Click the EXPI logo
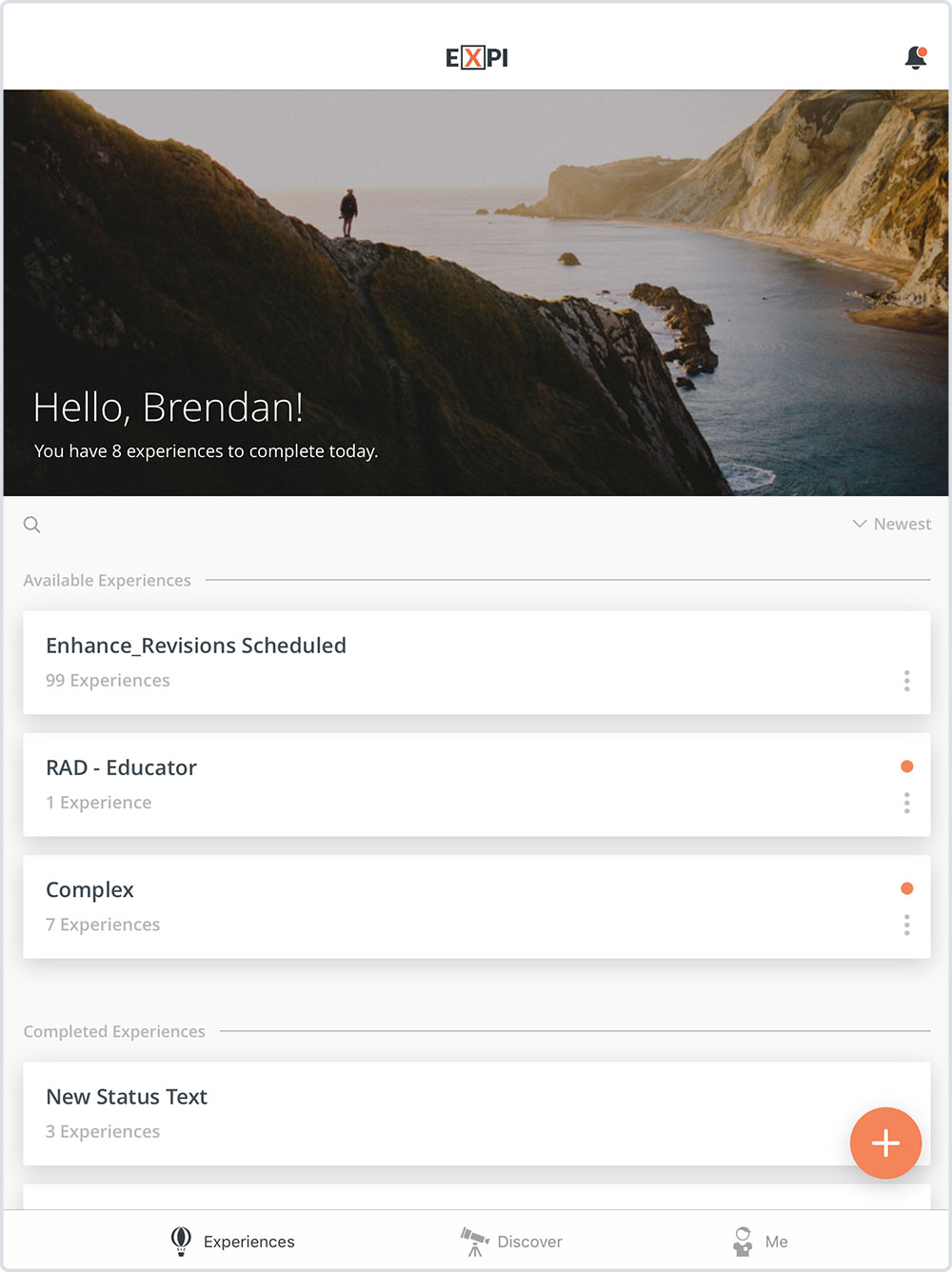Viewport: 952px width, 1273px height. (x=477, y=58)
